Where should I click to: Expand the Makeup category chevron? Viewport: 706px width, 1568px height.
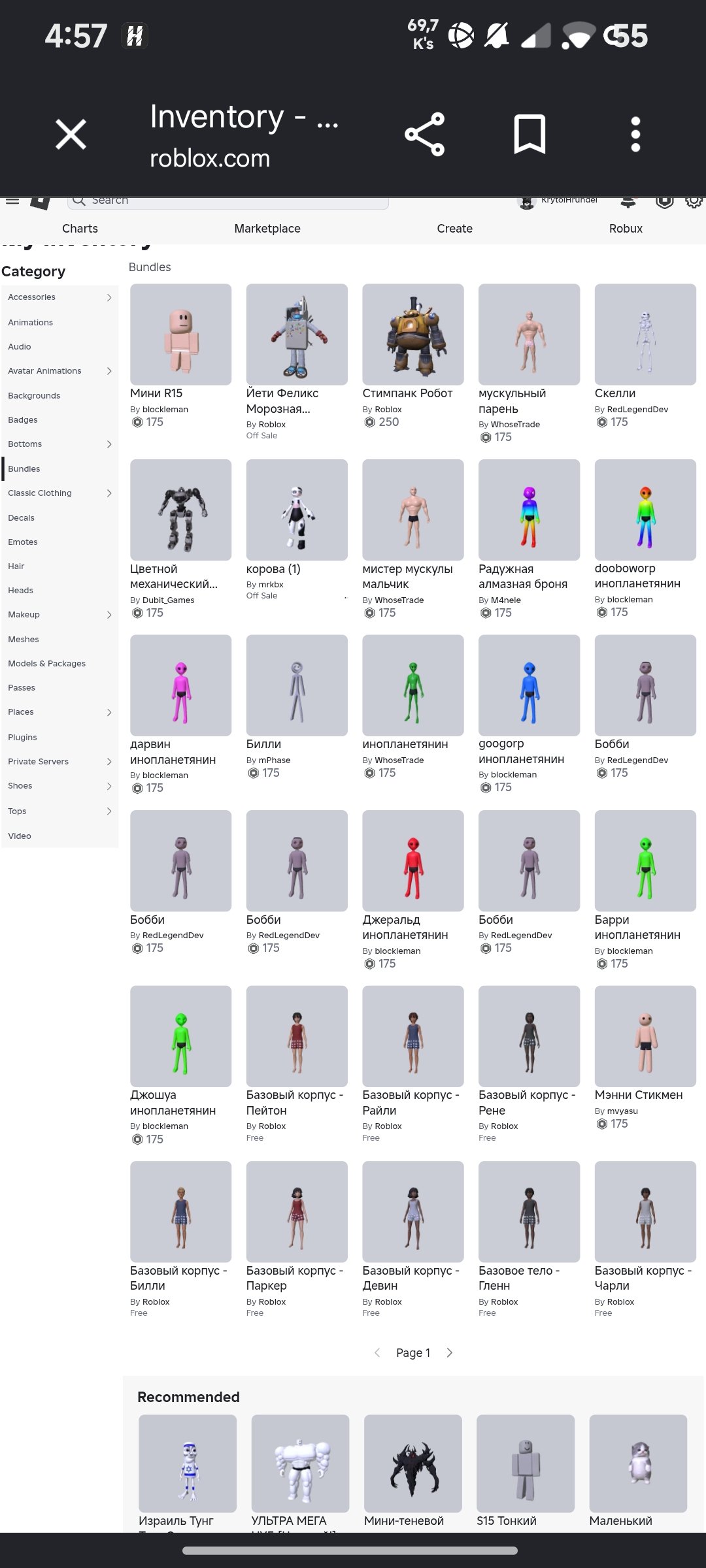click(x=109, y=615)
